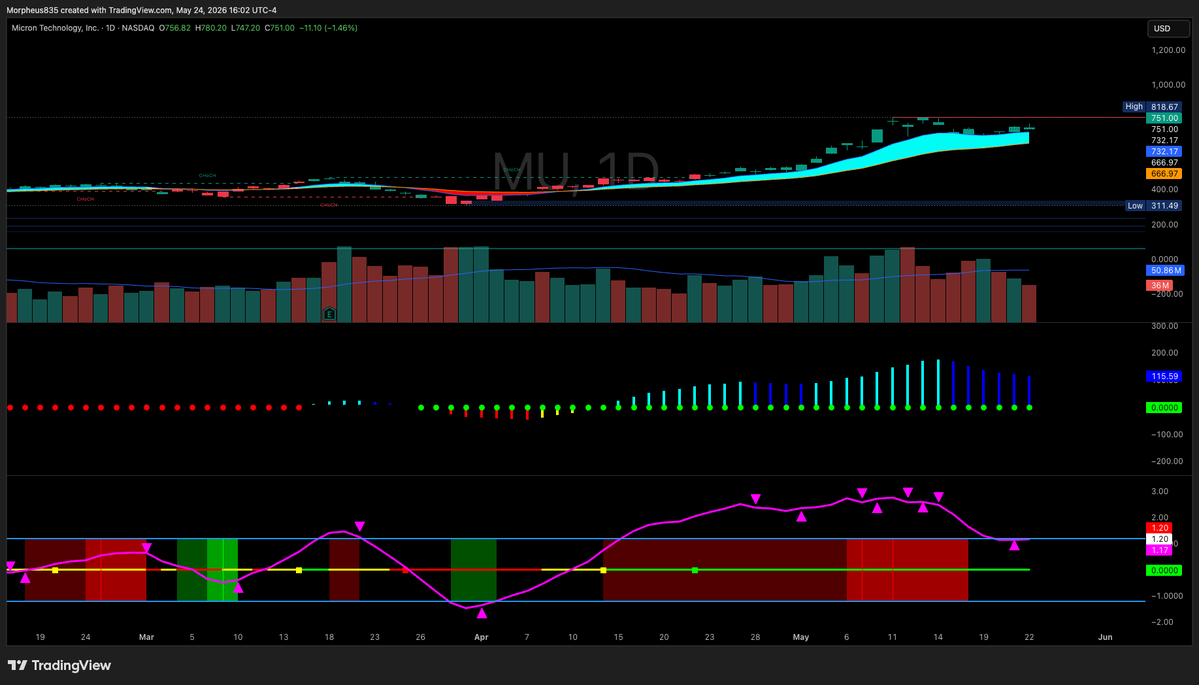
Task: Click the May date label on time axis
Action: pyautogui.click(x=801, y=637)
